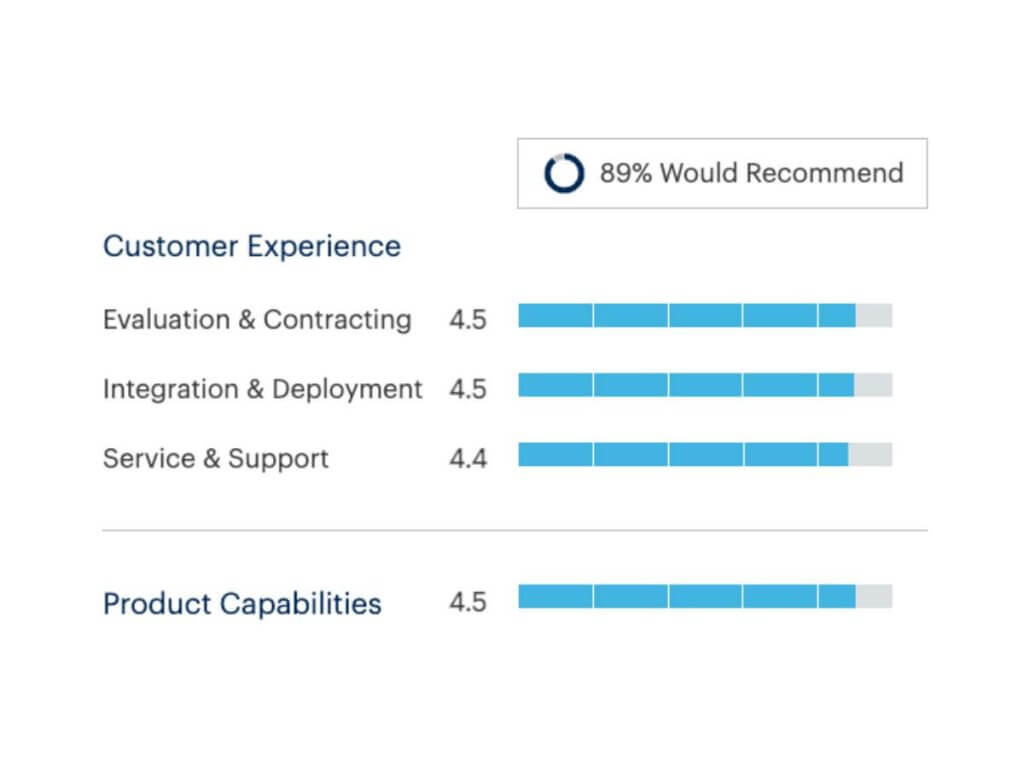Select the Evaluation & Contracting label

point(257,319)
